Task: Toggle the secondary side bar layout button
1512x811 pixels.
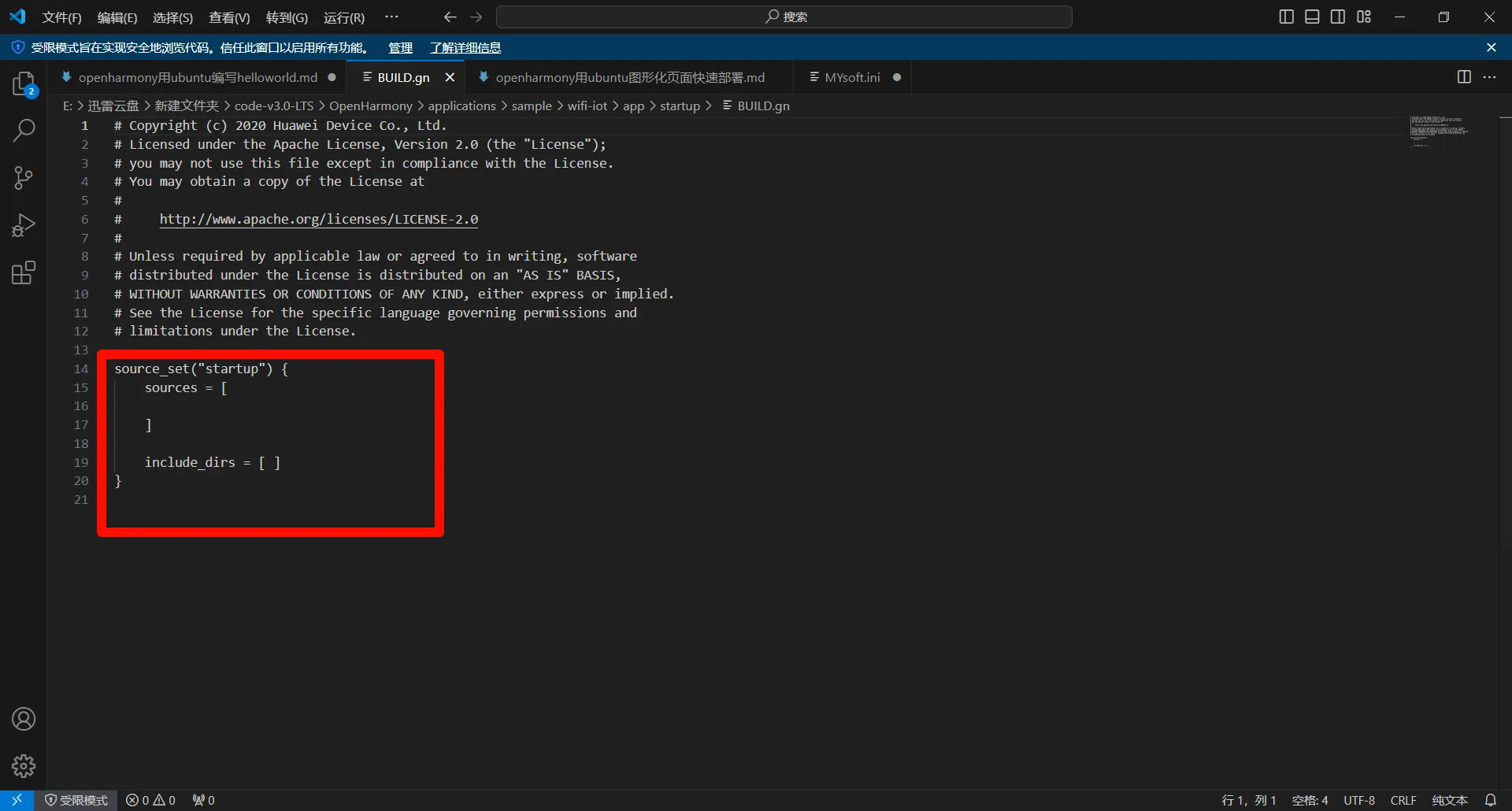Action: tap(1338, 17)
